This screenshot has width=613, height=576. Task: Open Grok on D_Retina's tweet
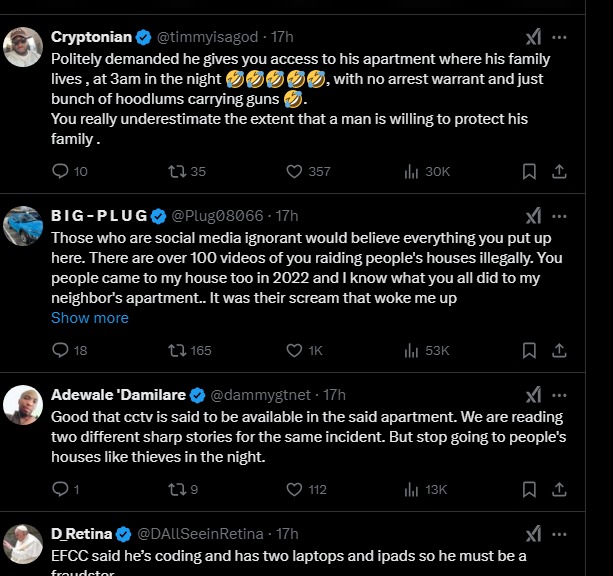(x=534, y=534)
